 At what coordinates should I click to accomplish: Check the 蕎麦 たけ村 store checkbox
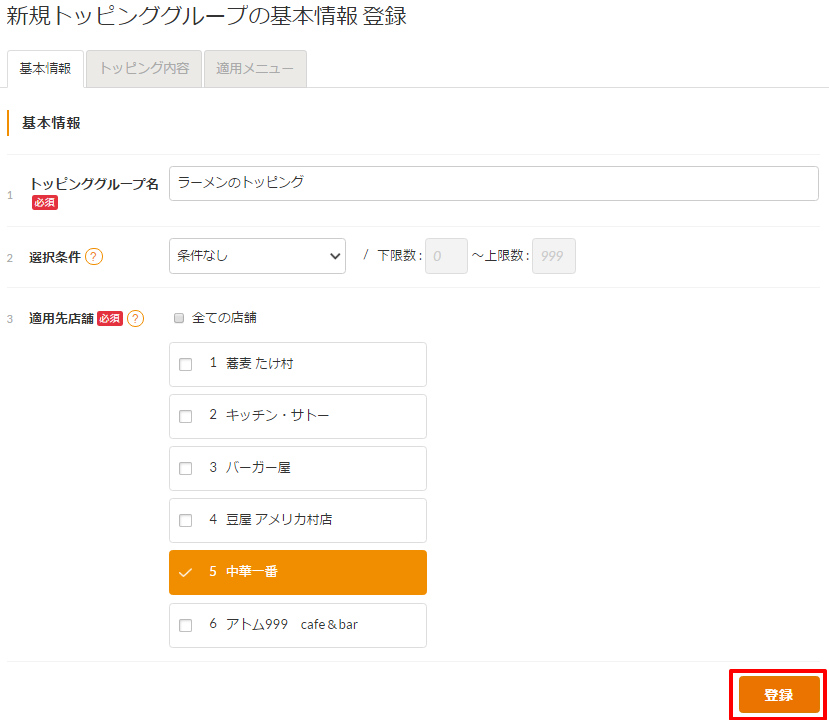tap(185, 365)
